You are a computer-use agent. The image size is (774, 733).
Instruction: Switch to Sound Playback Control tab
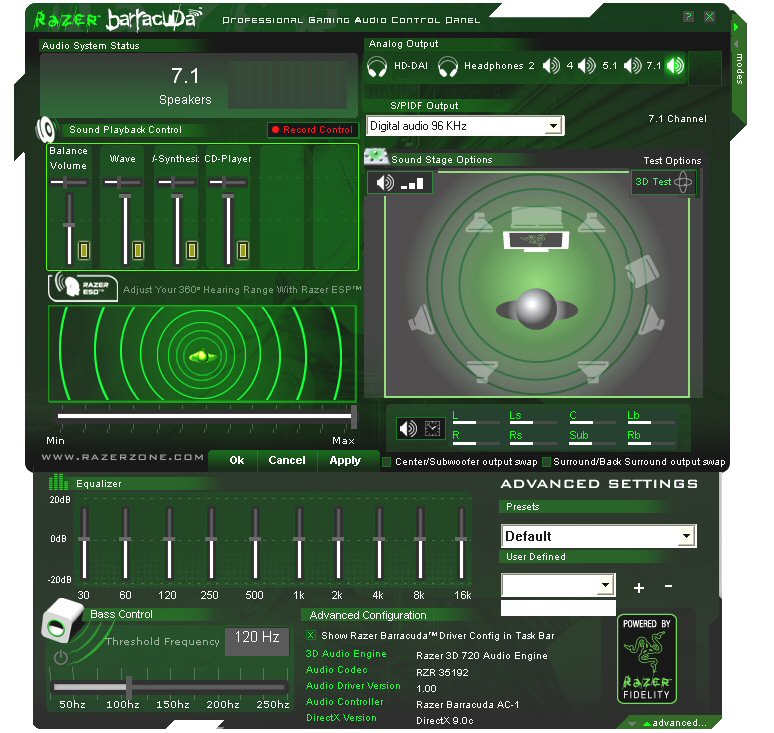click(x=125, y=130)
